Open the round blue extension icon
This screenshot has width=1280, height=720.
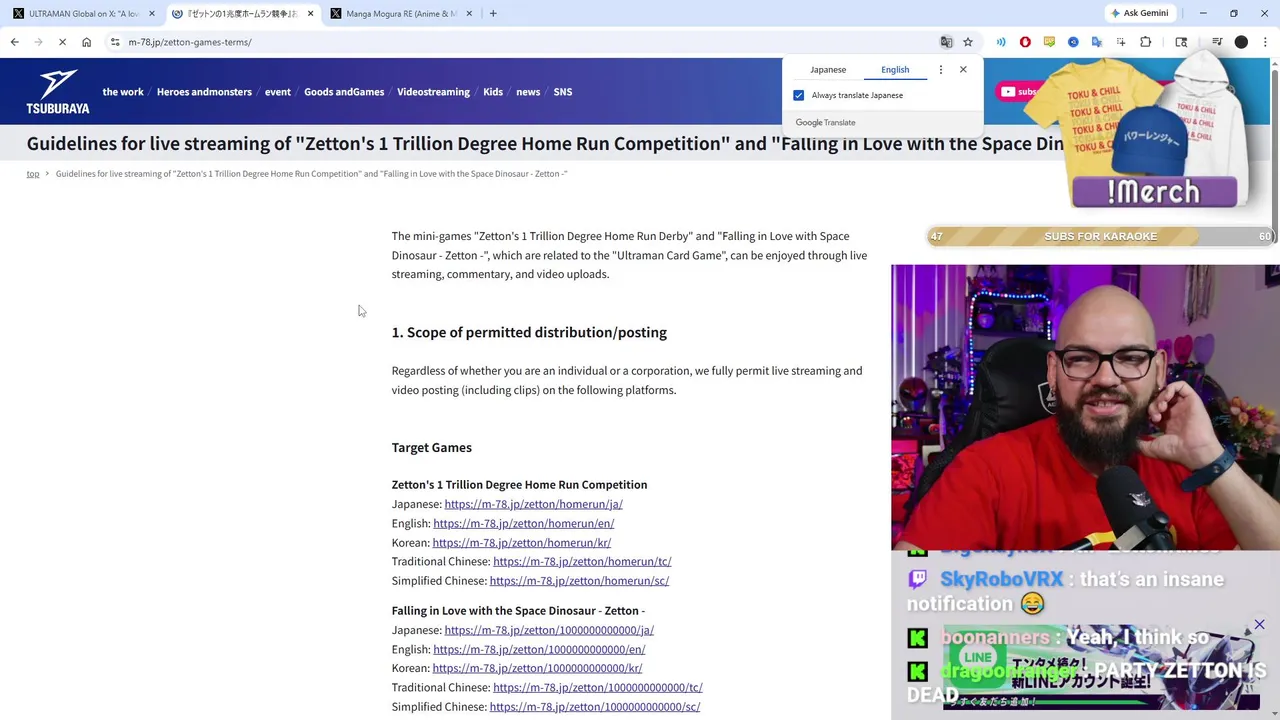tap(1073, 42)
